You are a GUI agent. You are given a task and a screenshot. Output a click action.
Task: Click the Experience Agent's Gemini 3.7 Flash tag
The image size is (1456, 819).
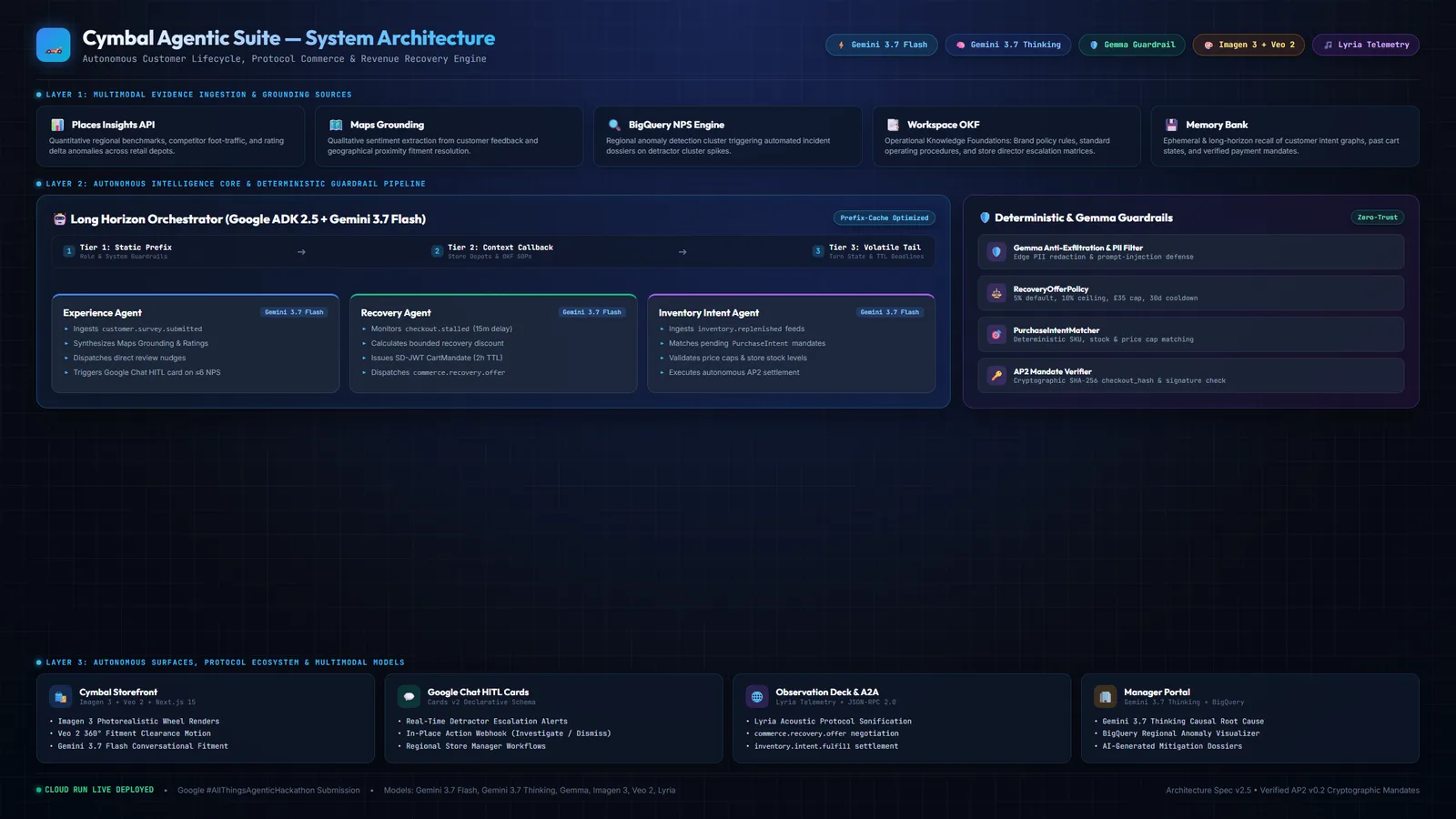(x=294, y=312)
